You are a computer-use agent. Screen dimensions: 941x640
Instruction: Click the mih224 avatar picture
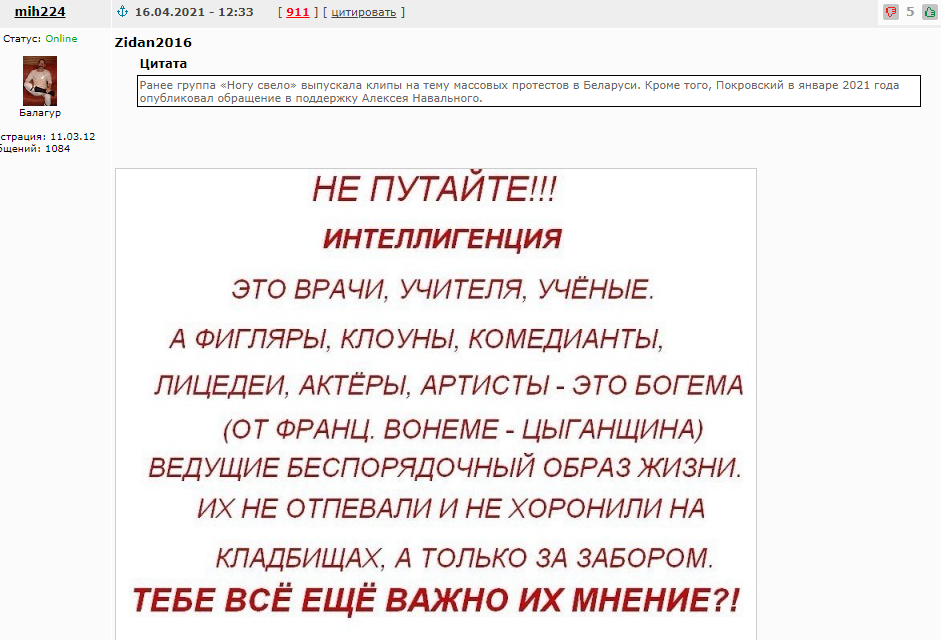click(x=40, y=81)
